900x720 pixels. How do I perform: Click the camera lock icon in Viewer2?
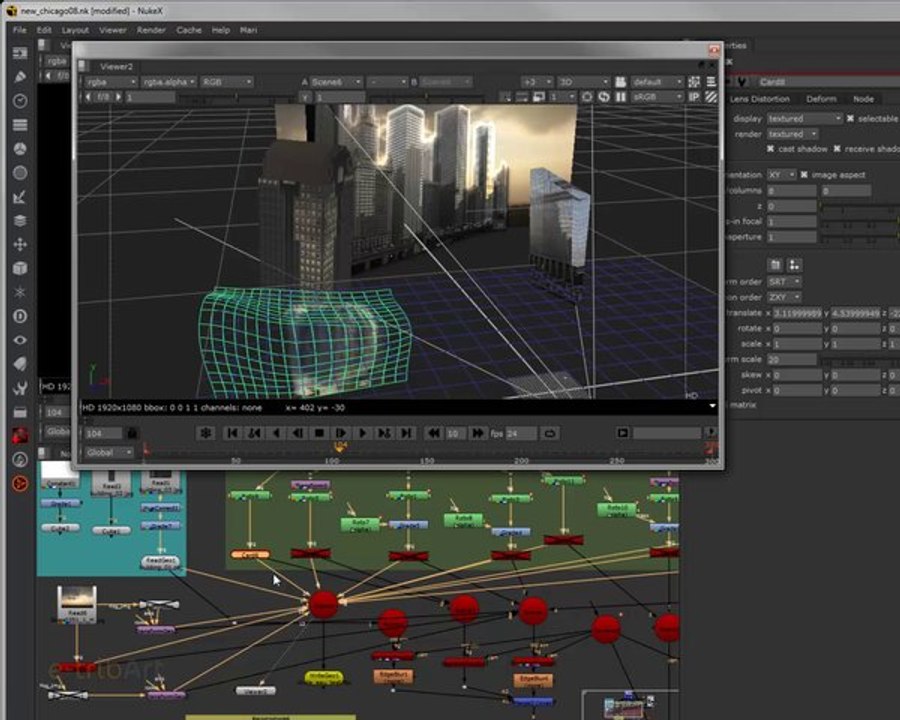coord(620,82)
